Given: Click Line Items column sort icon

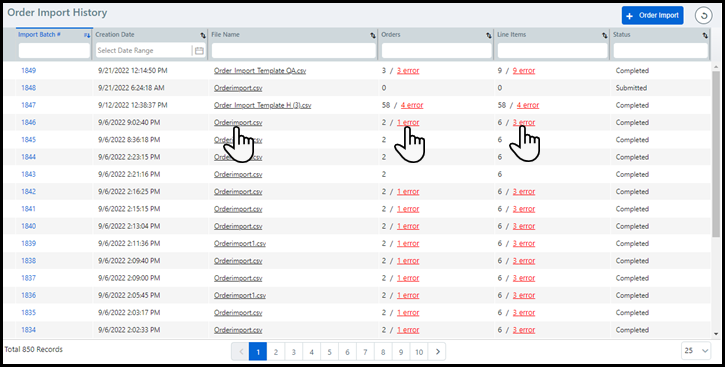Looking at the screenshot, I should 604,35.
